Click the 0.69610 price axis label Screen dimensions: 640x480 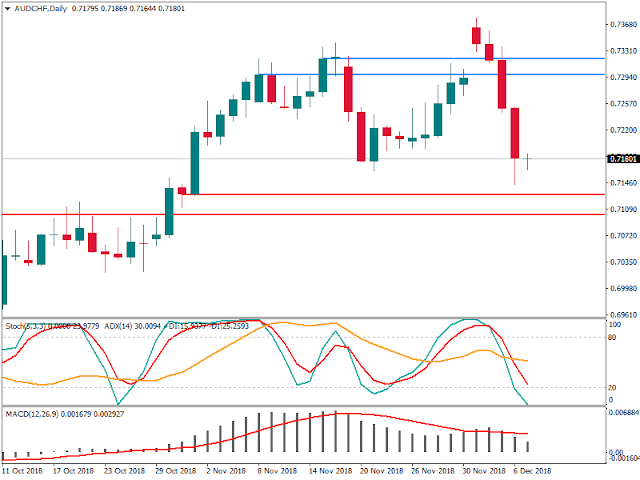pos(623,315)
